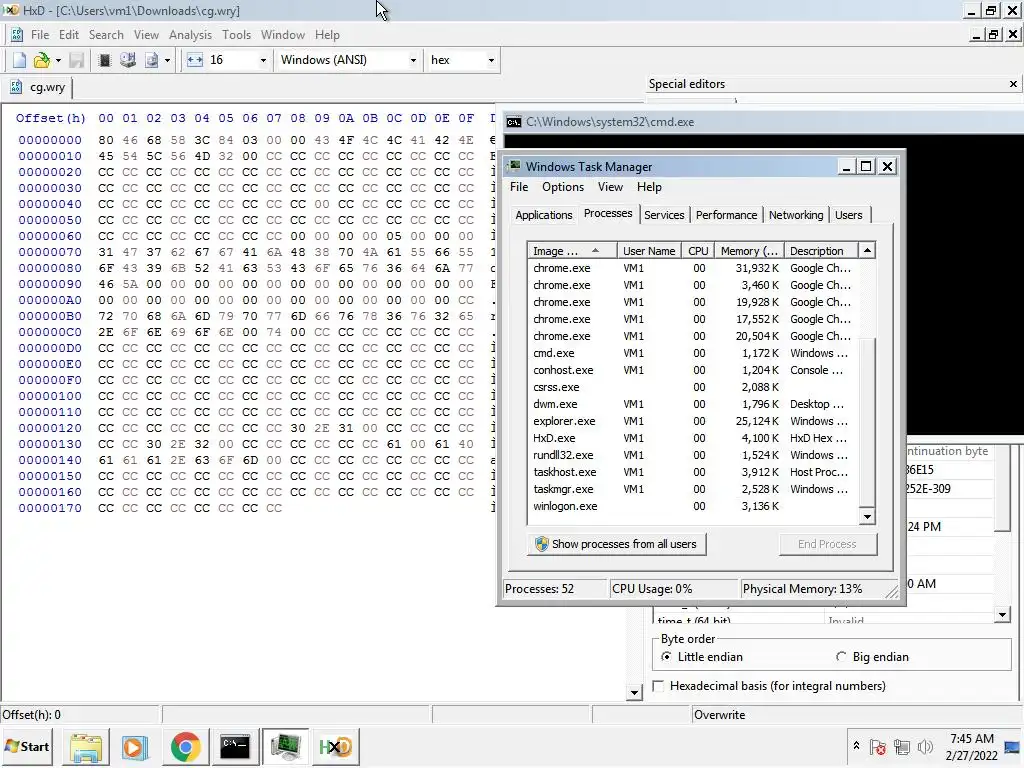Switch to cmd window from taskbar
The image size is (1024, 768).
click(234, 746)
